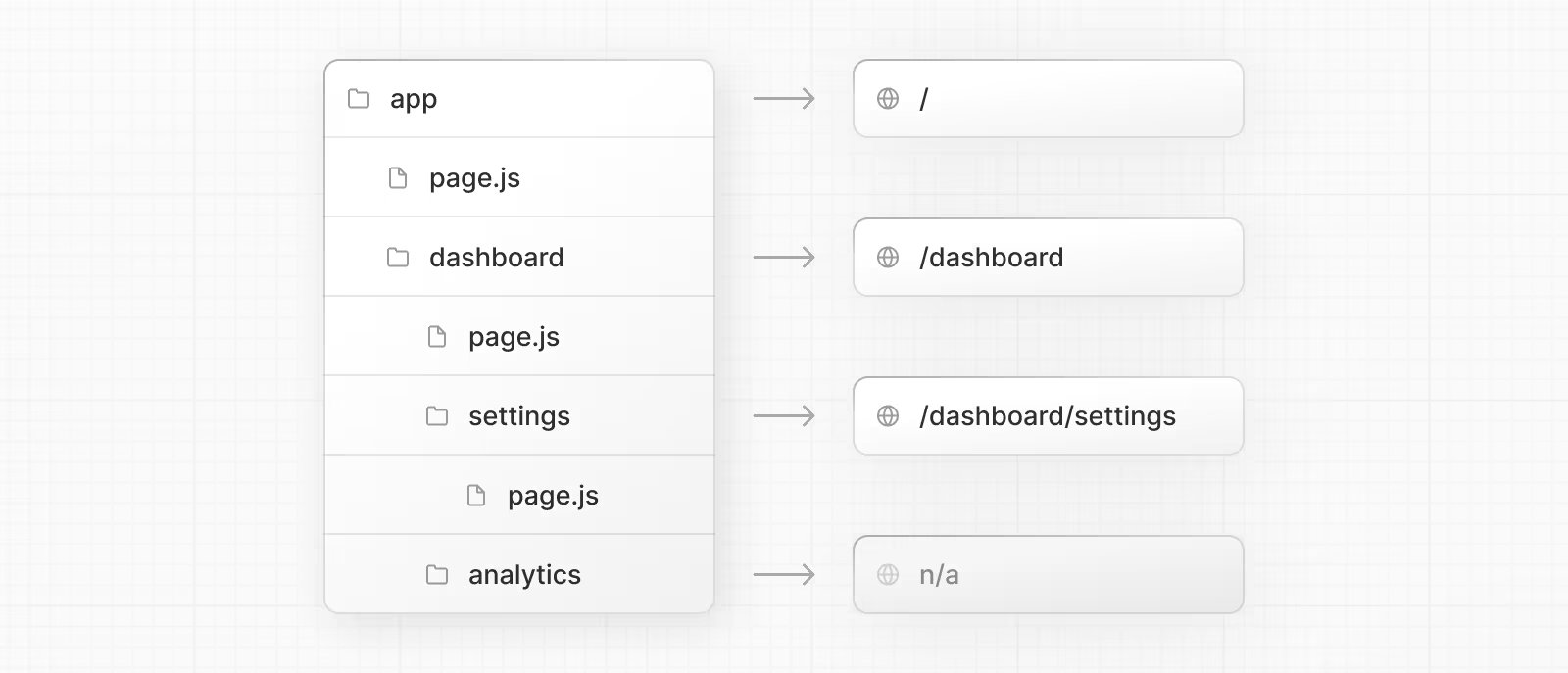This screenshot has height=673, width=1568.
Task: Click globe icon in the n/a box
Action: (x=888, y=575)
